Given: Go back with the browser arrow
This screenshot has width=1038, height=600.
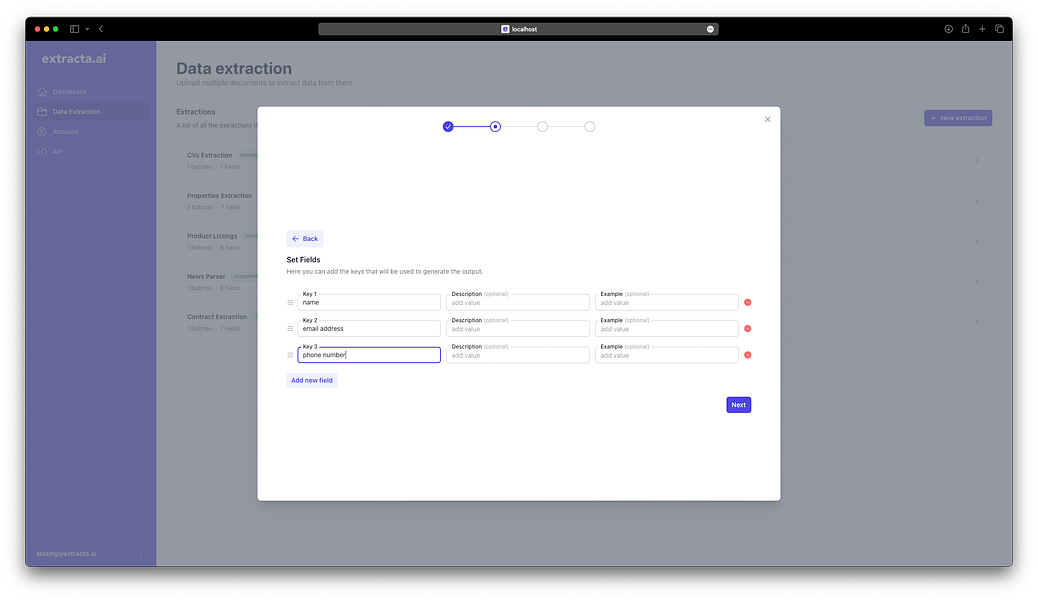Looking at the screenshot, I should pyautogui.click(x=101, y=28).
